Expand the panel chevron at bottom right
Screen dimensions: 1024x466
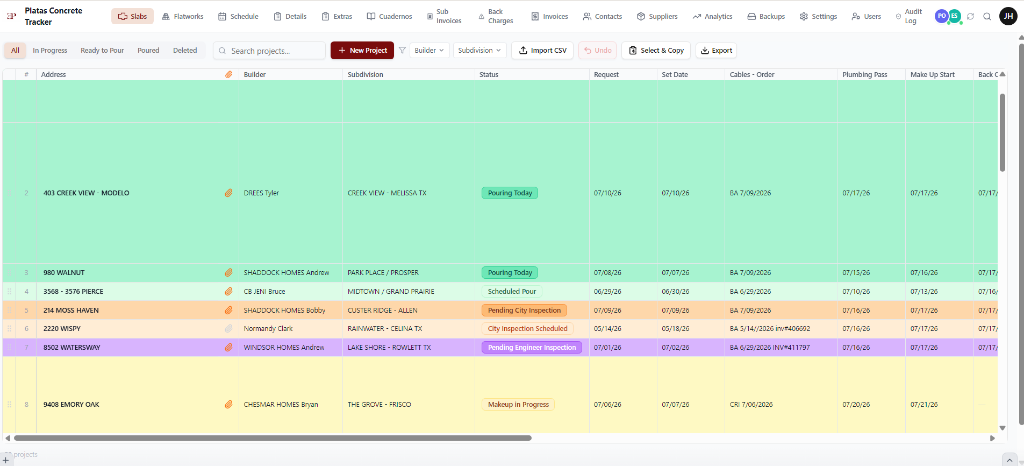[x=1012, y=459]
